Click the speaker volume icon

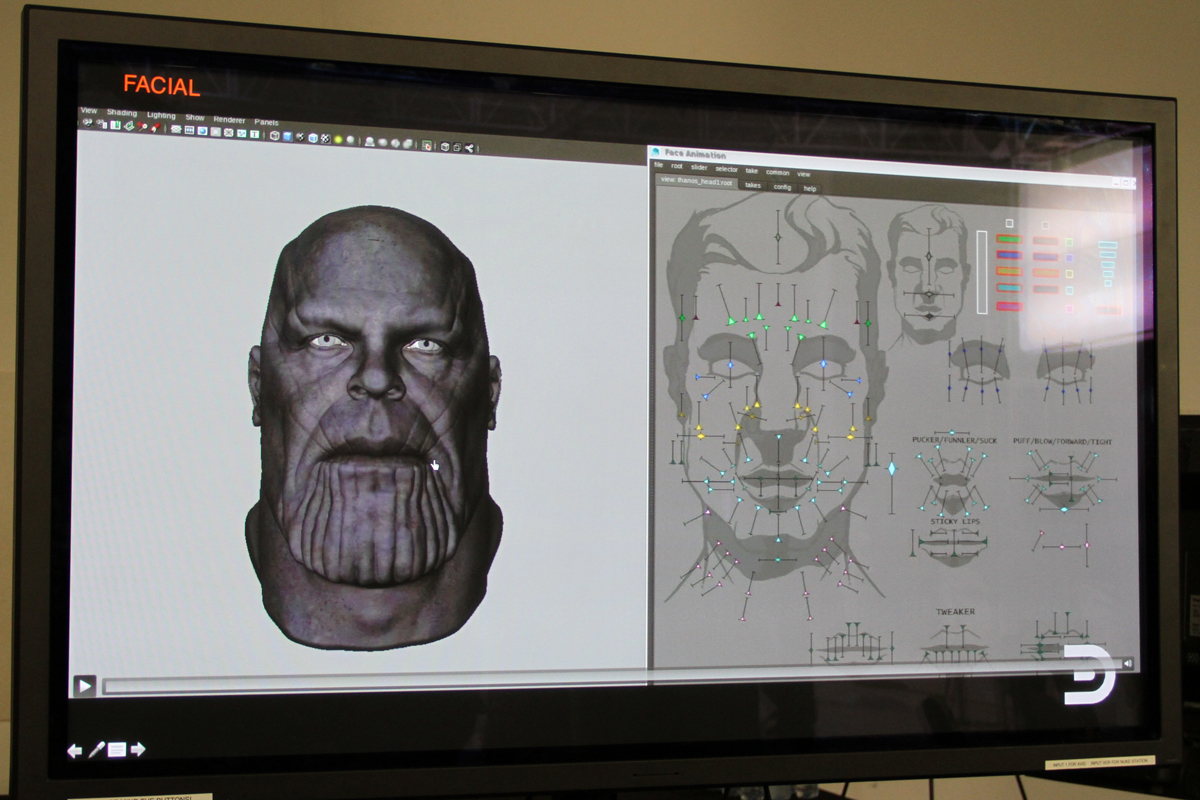coord(1127,663)
